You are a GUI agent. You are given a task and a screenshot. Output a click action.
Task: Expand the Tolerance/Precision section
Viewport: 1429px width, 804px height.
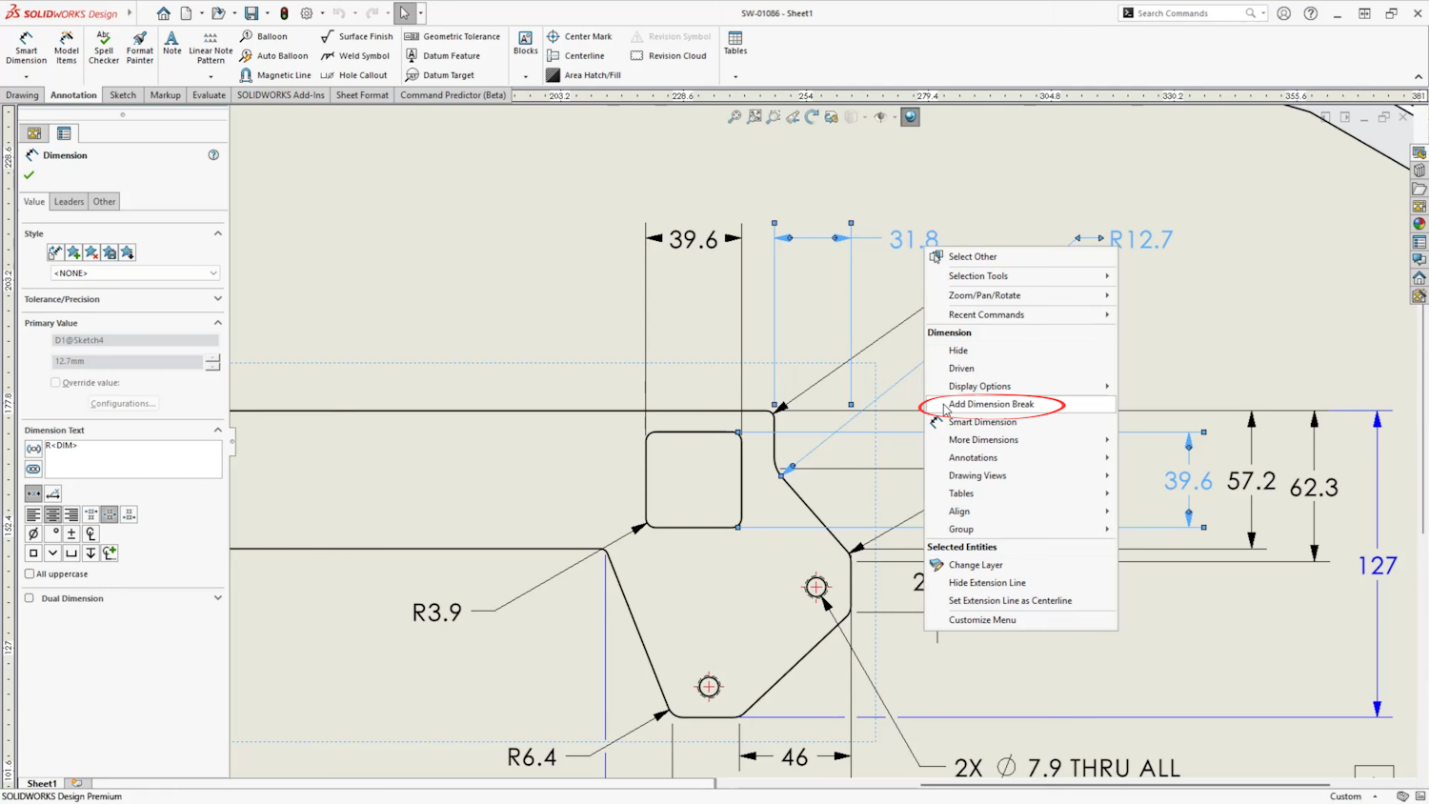[122, 299]
